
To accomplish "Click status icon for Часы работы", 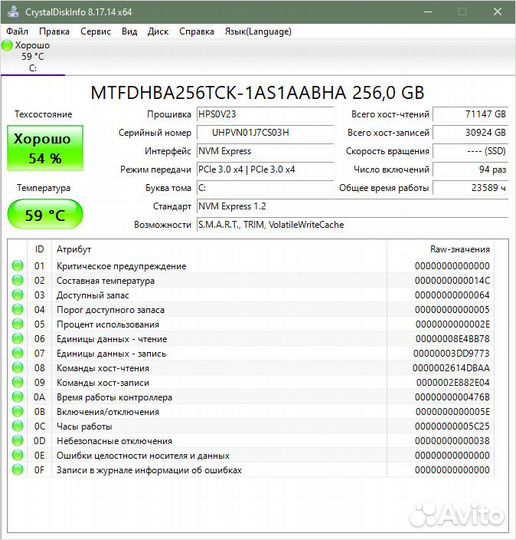I will click(18, 426).
